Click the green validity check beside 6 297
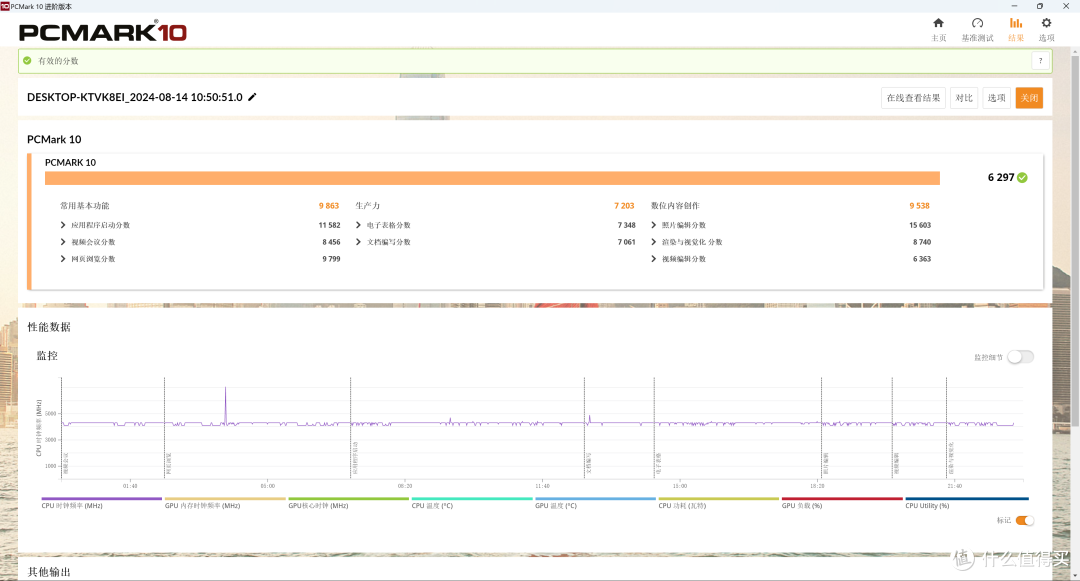Screen dimensions: 1080x581 (x=1022, y=178)
